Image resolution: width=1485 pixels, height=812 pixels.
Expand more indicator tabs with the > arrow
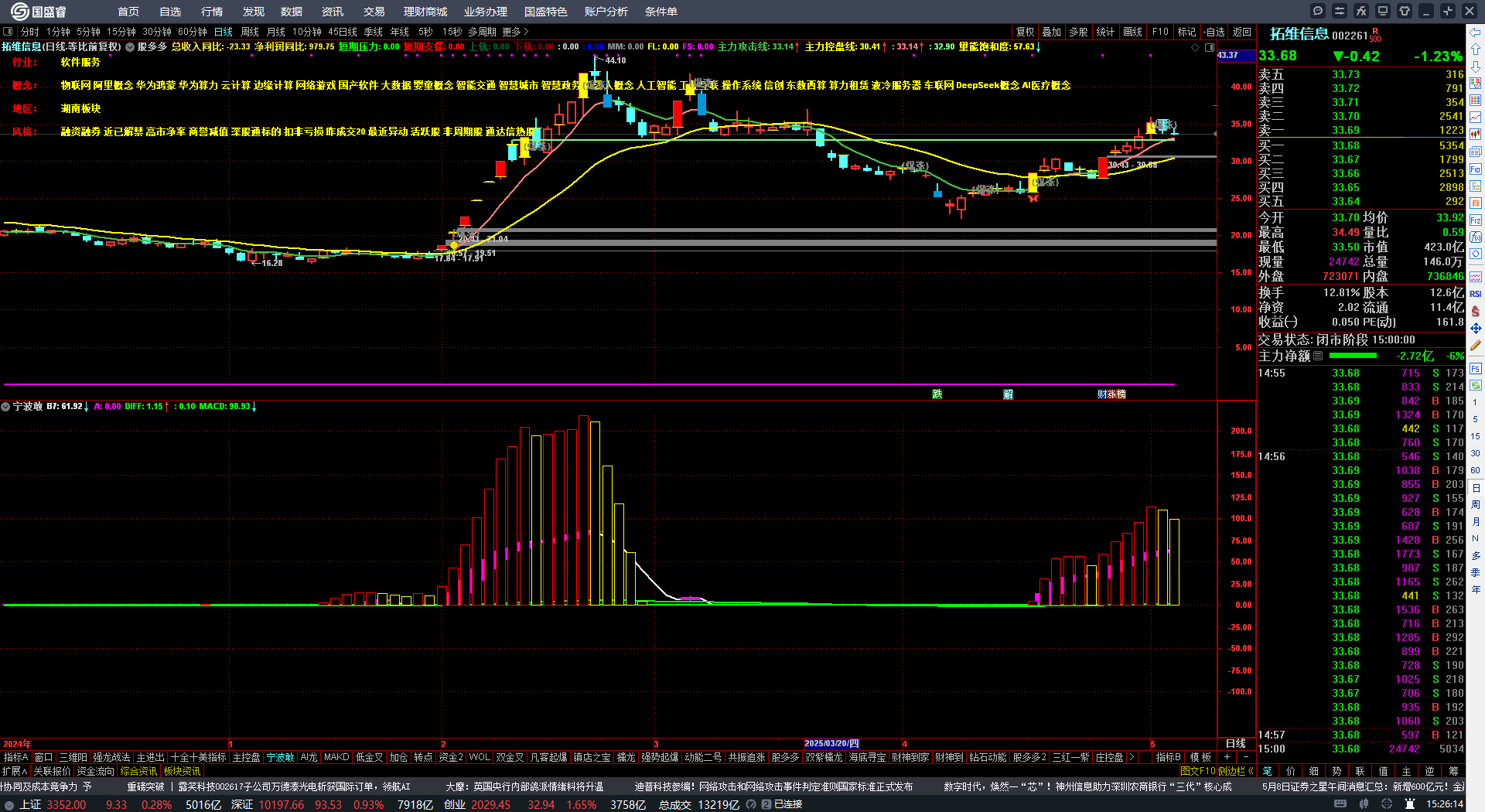click(1132, 757)
